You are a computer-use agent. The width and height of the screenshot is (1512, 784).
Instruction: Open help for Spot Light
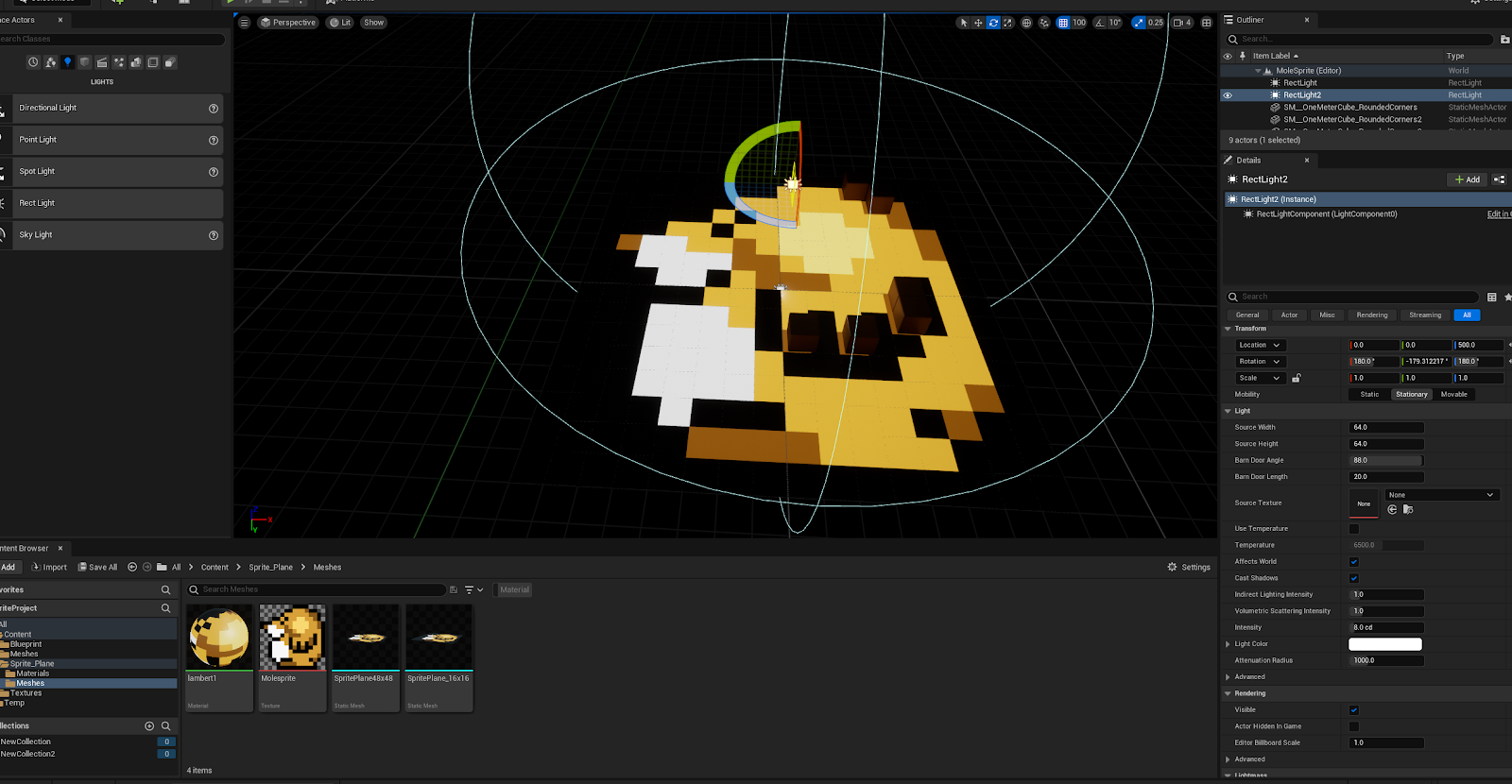[214, 172]
